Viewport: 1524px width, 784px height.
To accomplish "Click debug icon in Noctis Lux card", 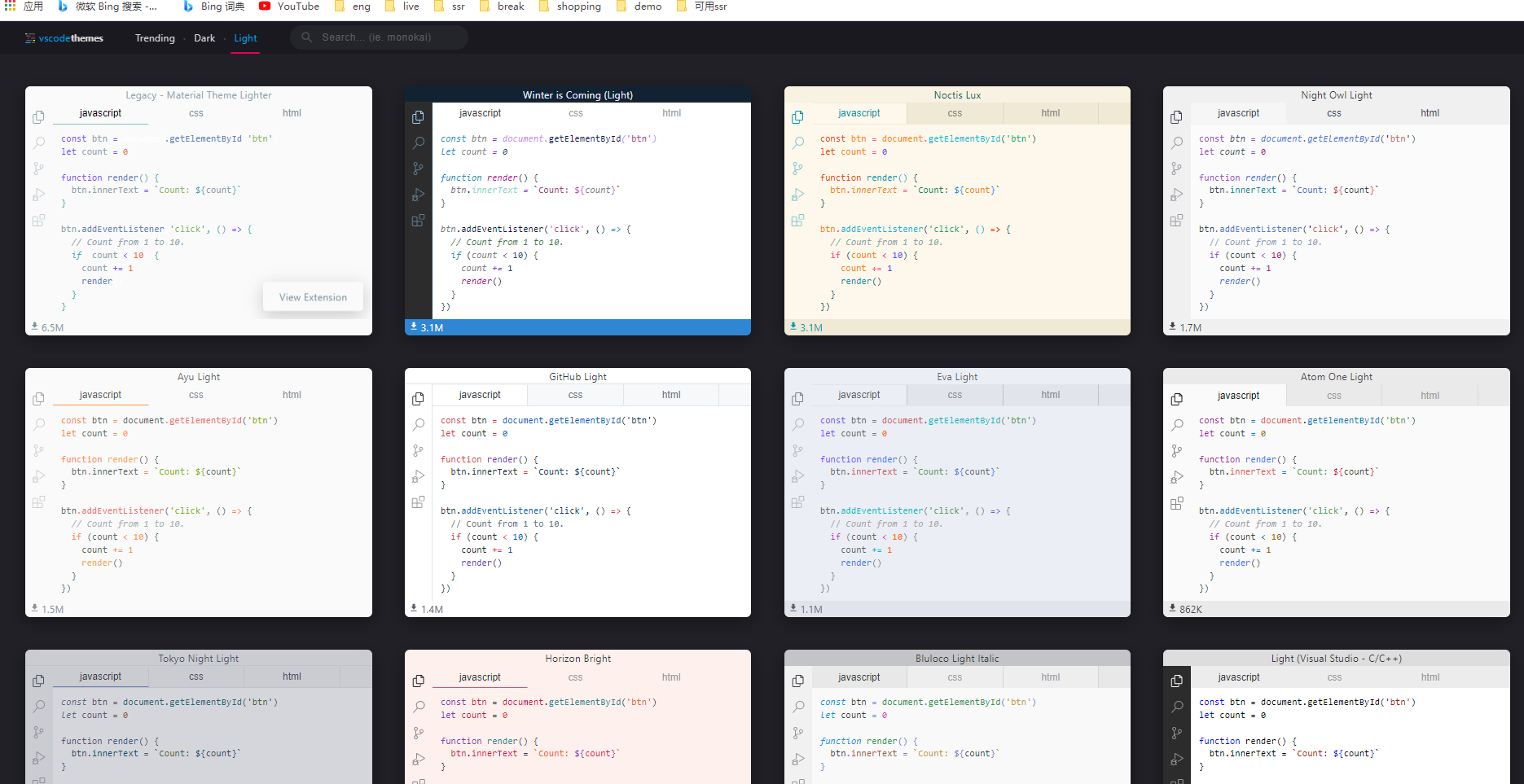I will (797, 195).
